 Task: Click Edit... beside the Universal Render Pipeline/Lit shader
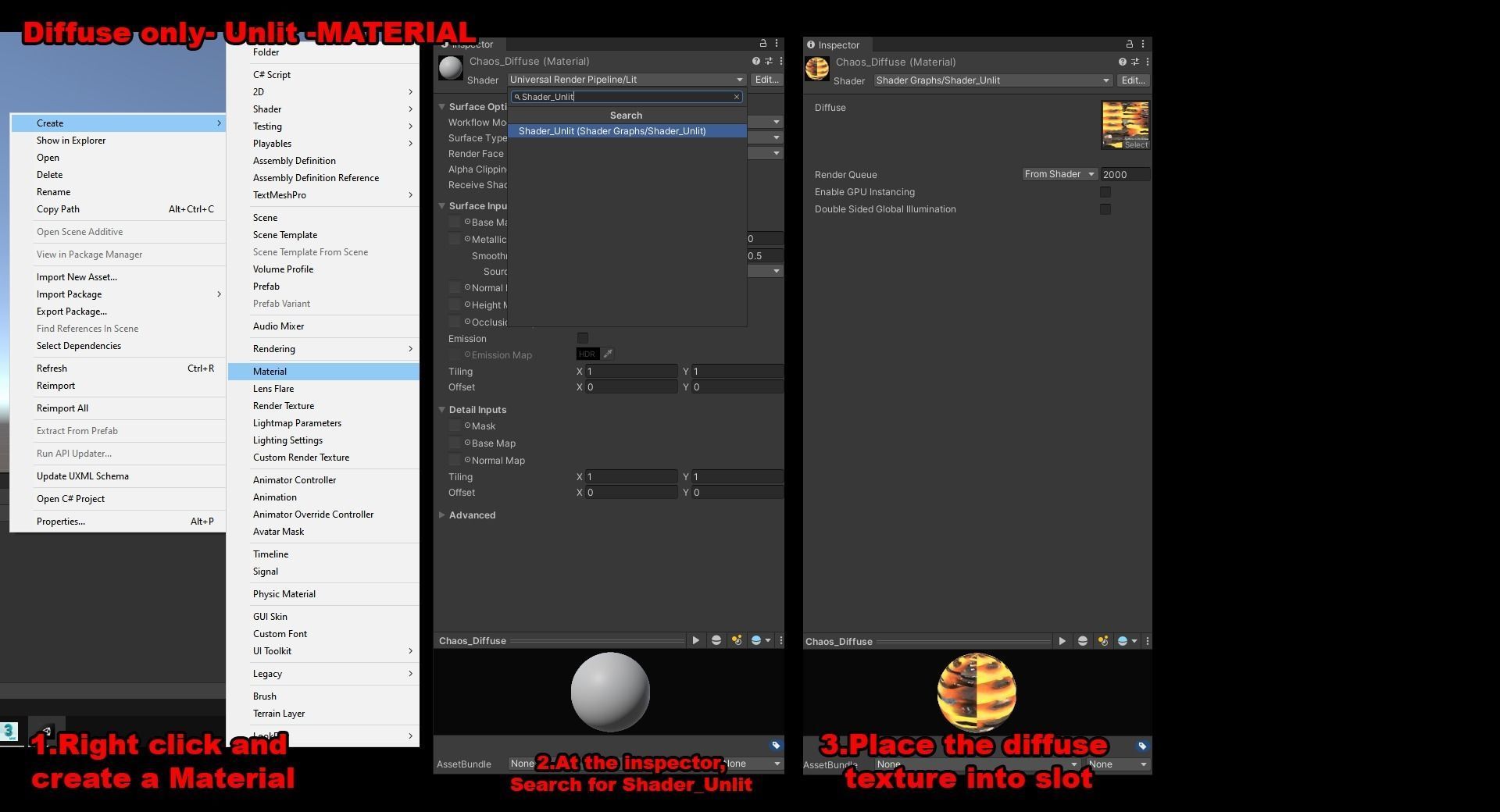pos(766,80)
